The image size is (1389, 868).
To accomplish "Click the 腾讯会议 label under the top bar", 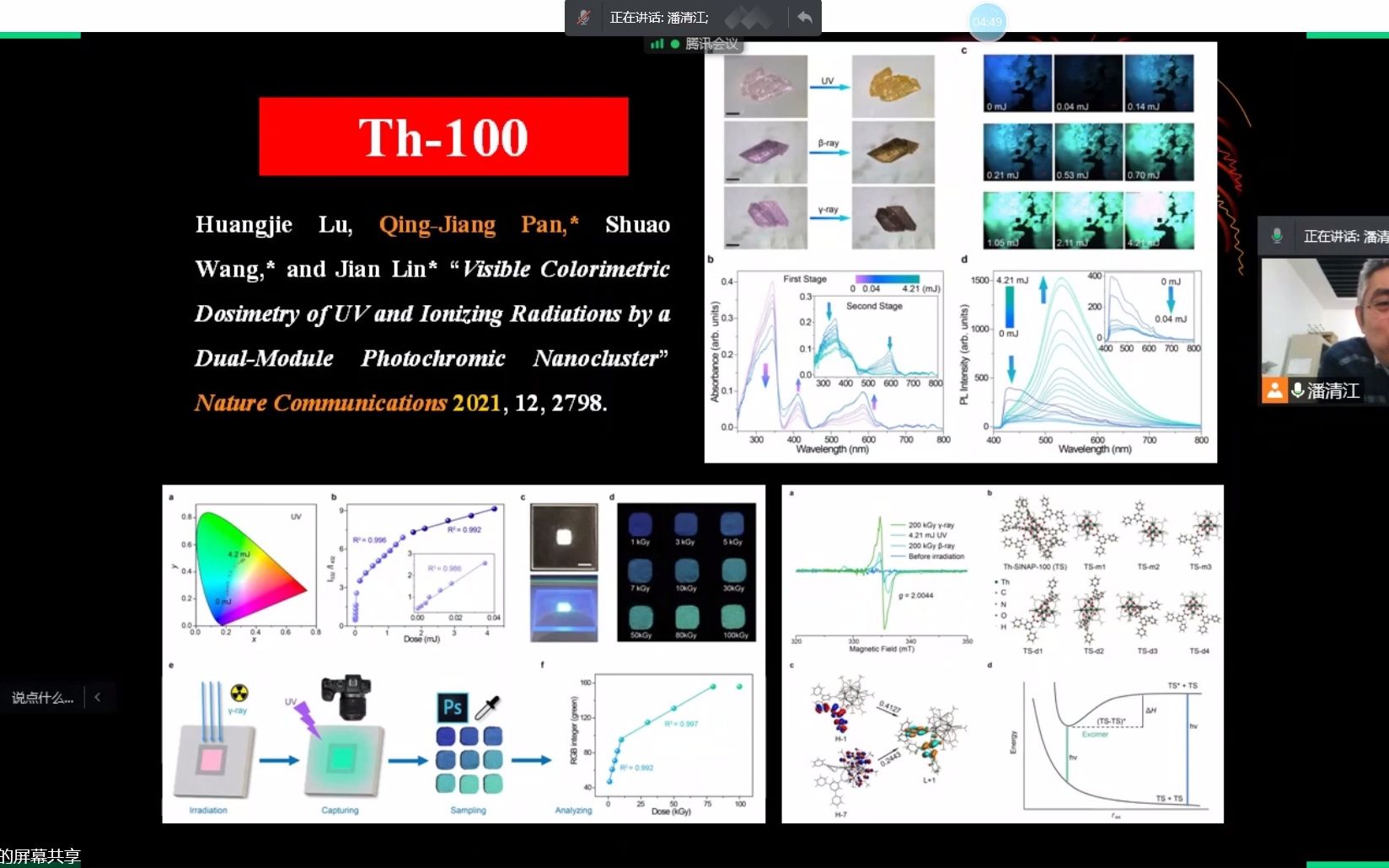I will pos(711,44).
